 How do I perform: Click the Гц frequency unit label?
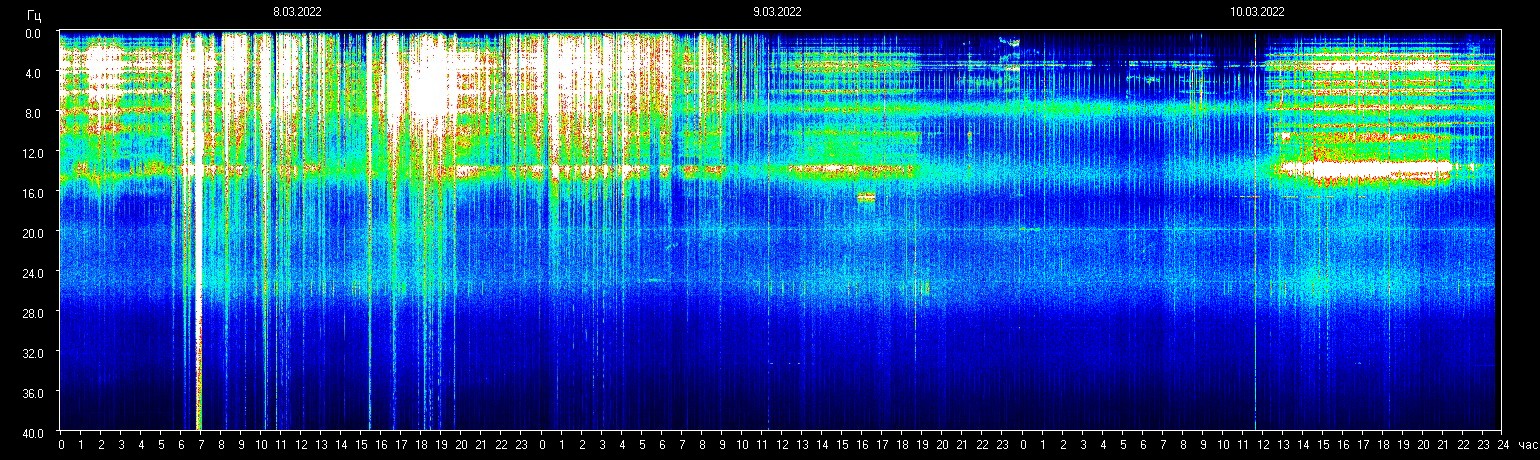tap(35, 14)
